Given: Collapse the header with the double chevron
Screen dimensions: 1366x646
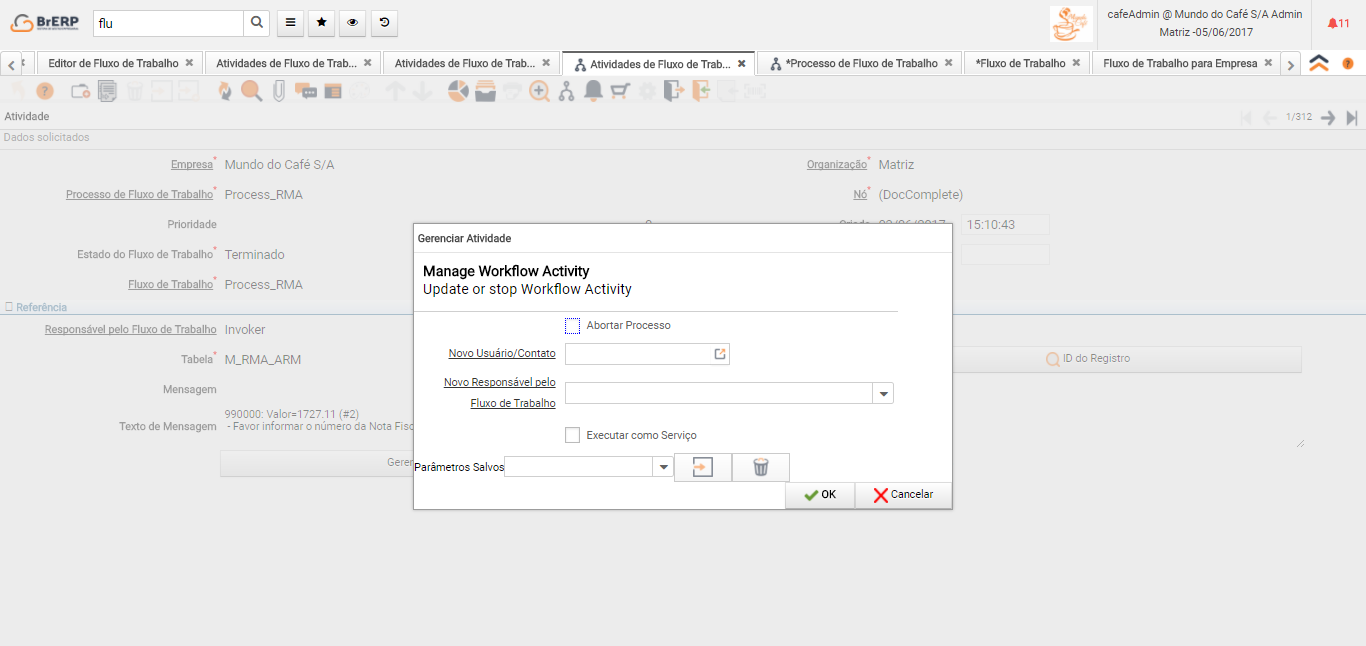Looking at the screenshot, I should click(1319, 63).
